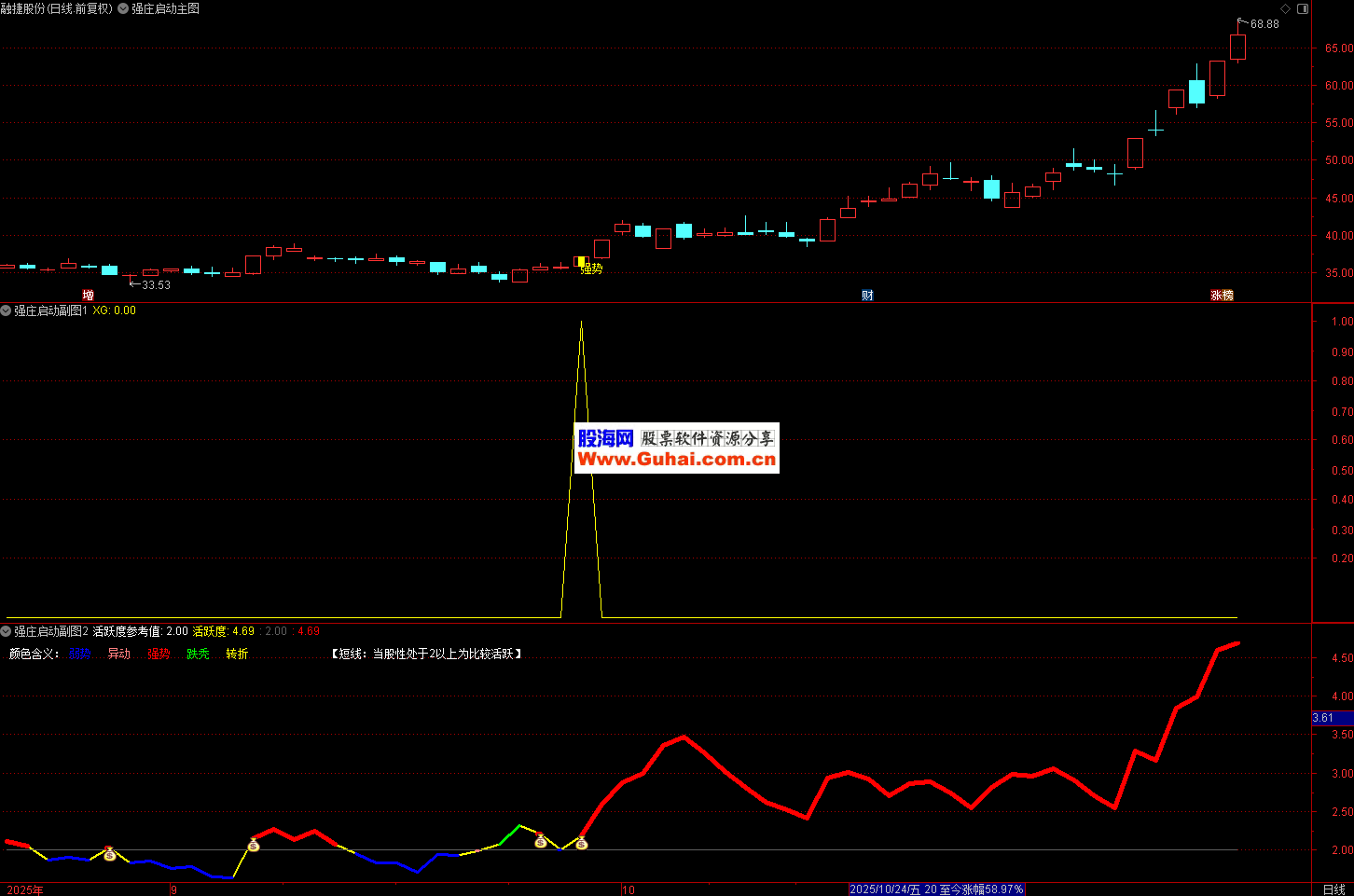Click the 涨榜 badge icon

(1222, 296)
